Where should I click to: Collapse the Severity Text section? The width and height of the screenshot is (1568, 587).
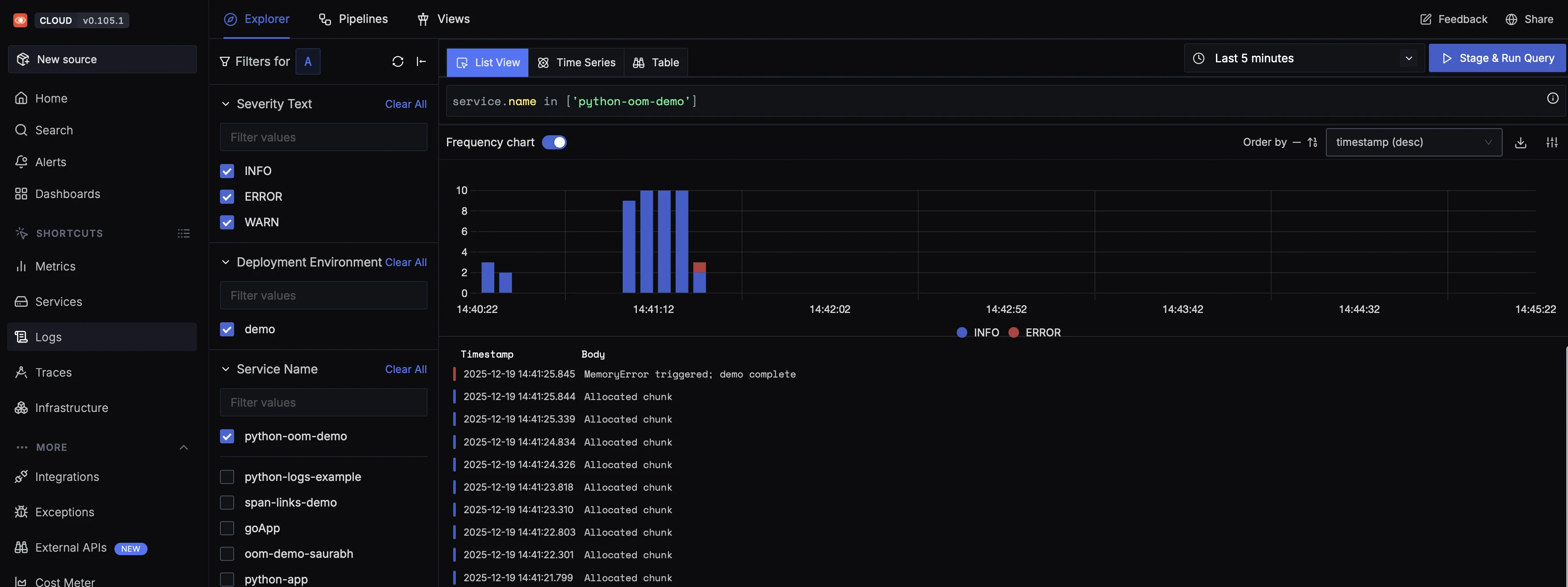226,103
